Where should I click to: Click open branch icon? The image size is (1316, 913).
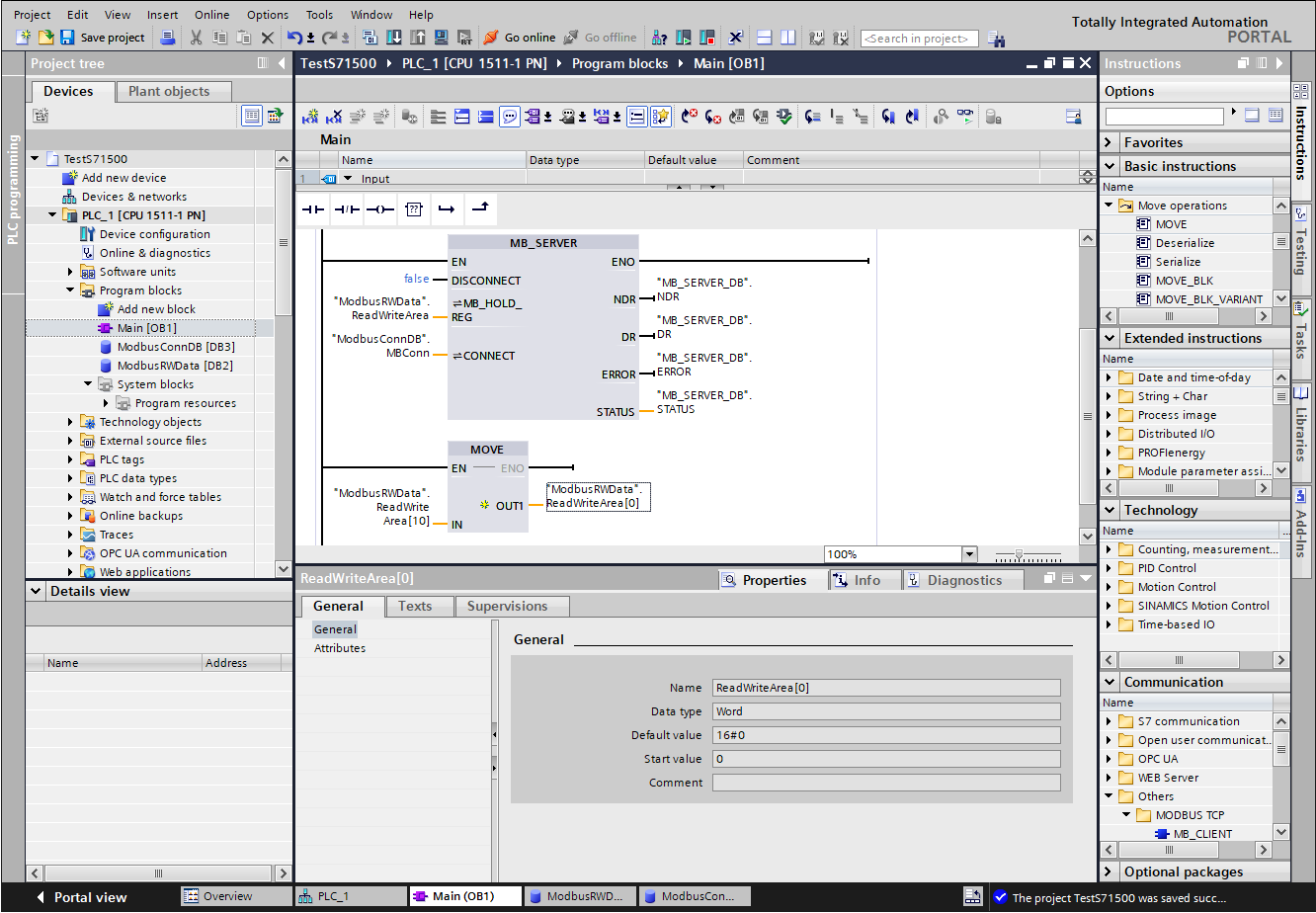click(447, 209)
